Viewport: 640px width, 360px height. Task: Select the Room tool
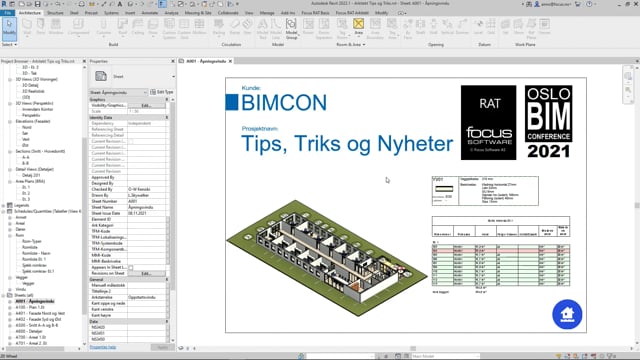coord(308,27)
